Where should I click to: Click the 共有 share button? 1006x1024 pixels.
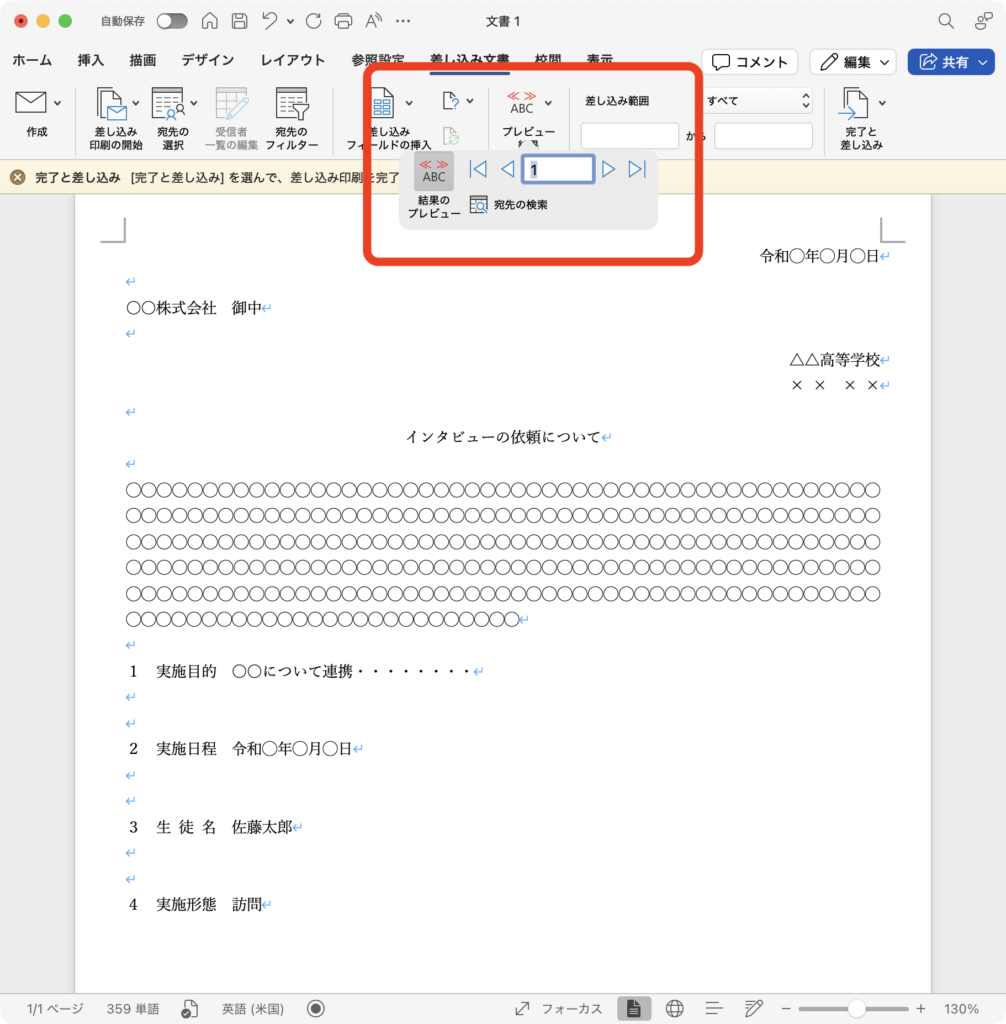tap(950, 62)
